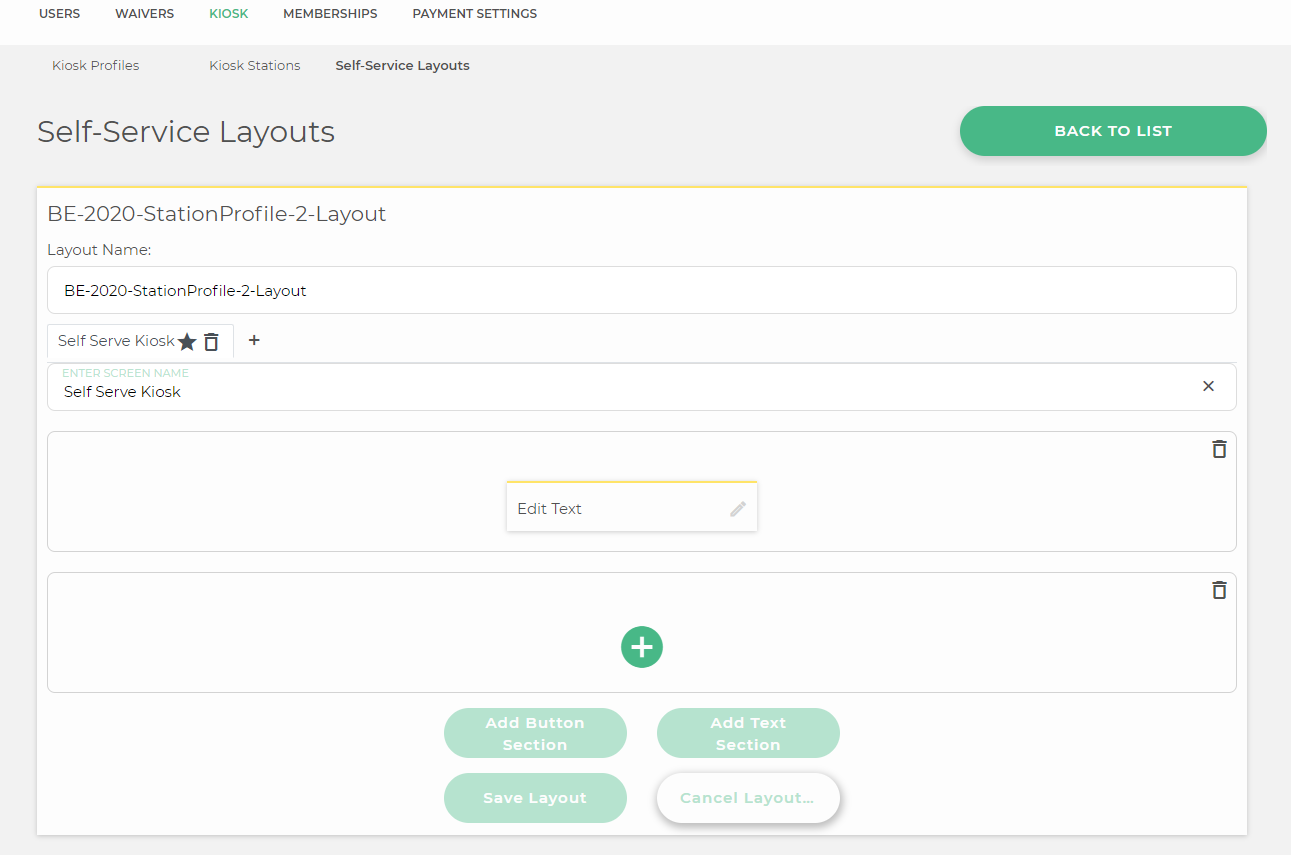
Task: Click the pencil icon beside Edit Text
Action: (x=738, y=509)
